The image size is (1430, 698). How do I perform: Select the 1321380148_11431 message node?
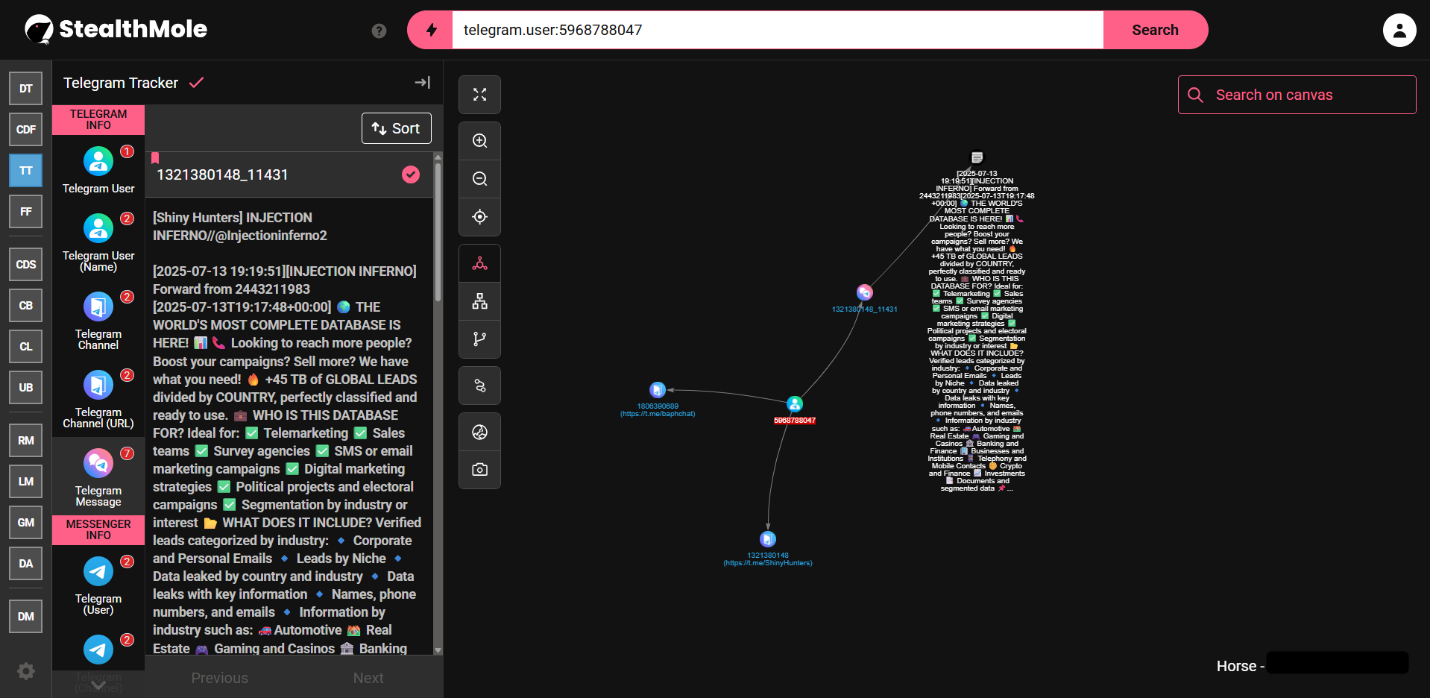(x=865, y=292)
